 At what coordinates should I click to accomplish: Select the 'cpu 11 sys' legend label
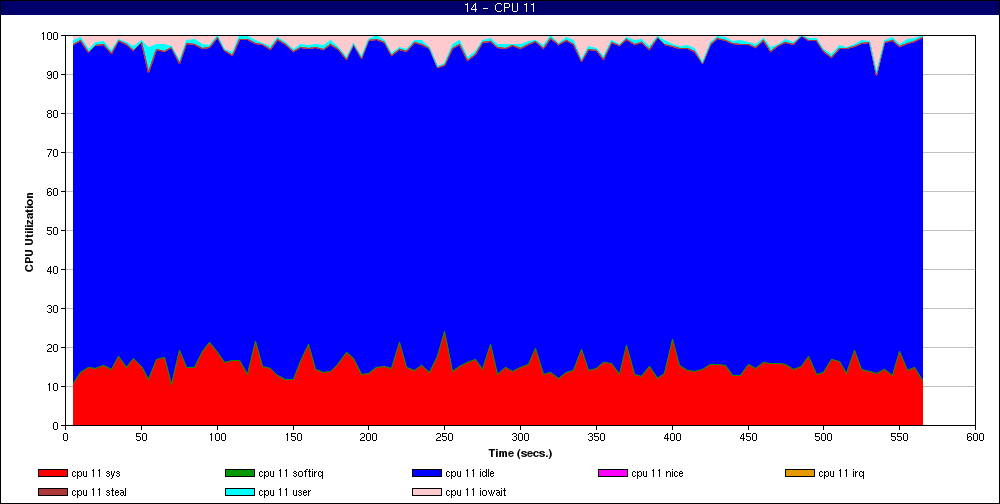(x=96, y=473)
